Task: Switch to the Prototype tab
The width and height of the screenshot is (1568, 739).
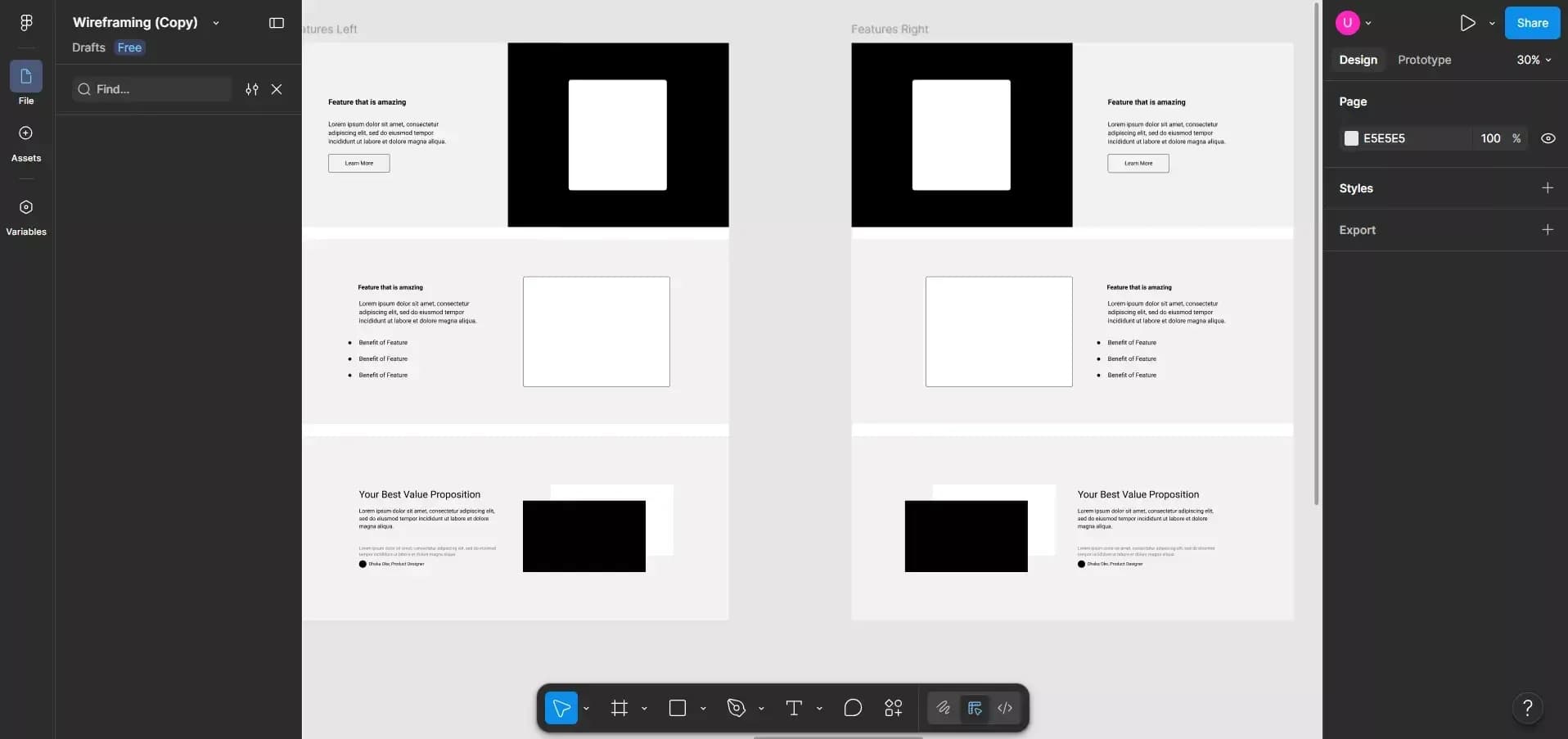Action: [1424, 60]
